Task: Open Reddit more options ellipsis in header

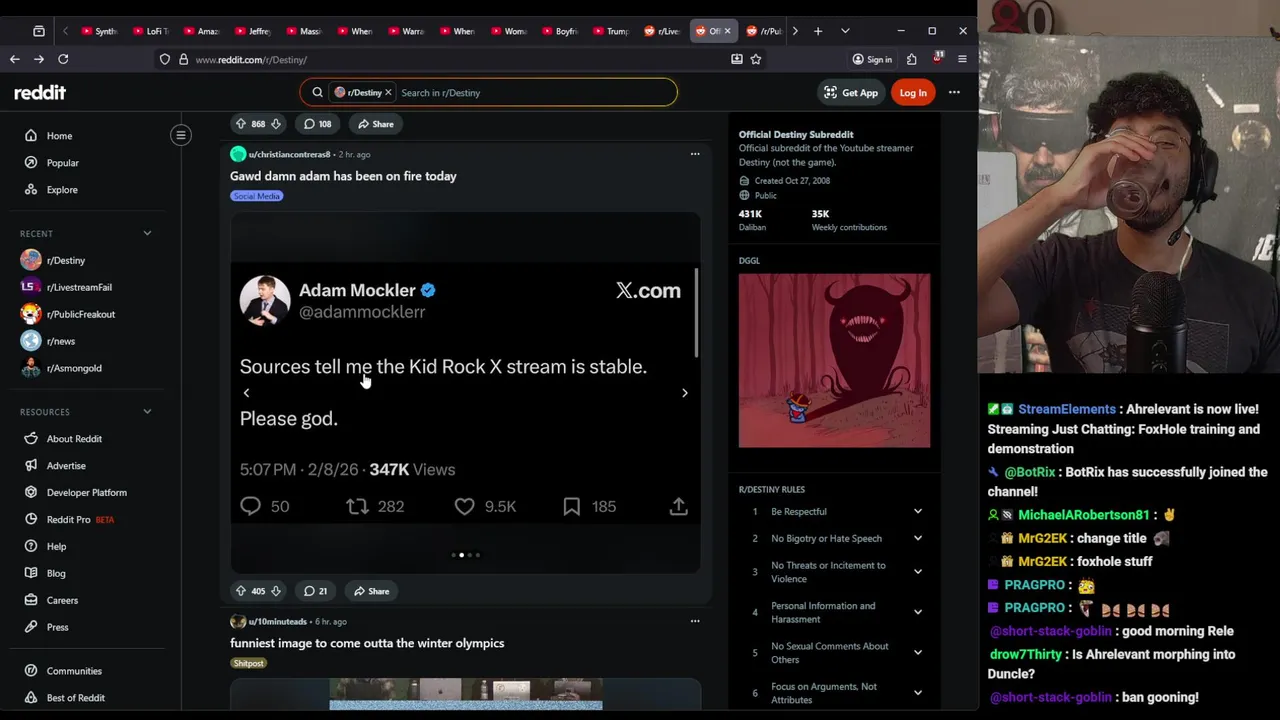Action: [x=954, y=92]
